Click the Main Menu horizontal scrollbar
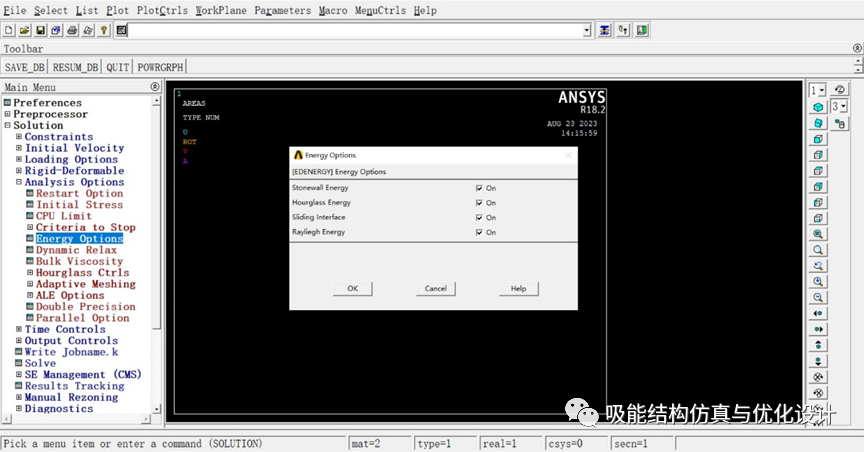 pos(77,419)
